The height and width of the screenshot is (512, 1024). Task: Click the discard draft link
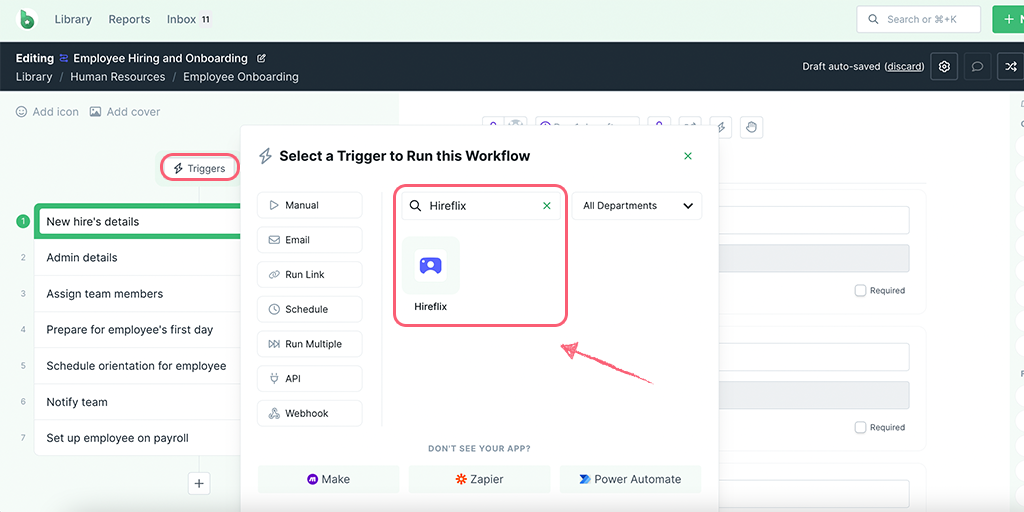click(904, 67)
